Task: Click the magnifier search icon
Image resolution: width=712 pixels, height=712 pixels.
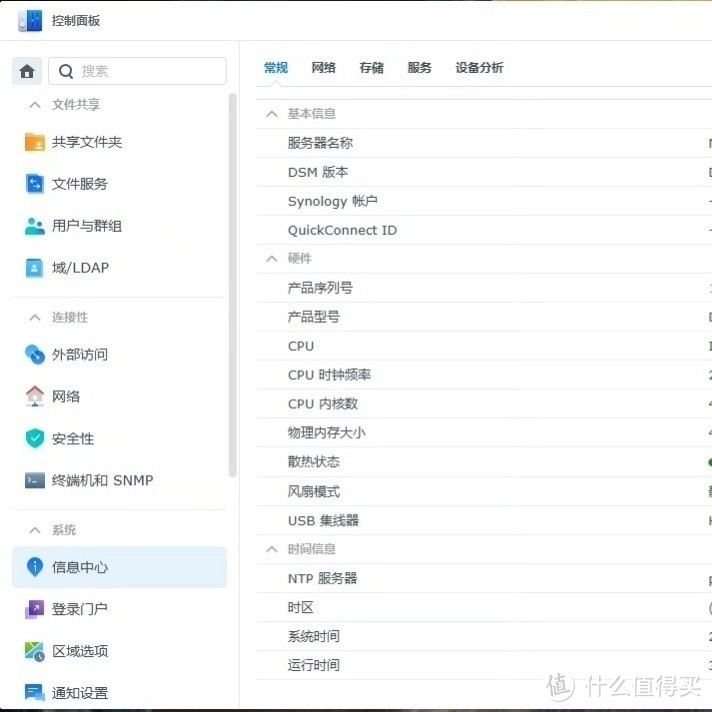Action: click(66, 71)
